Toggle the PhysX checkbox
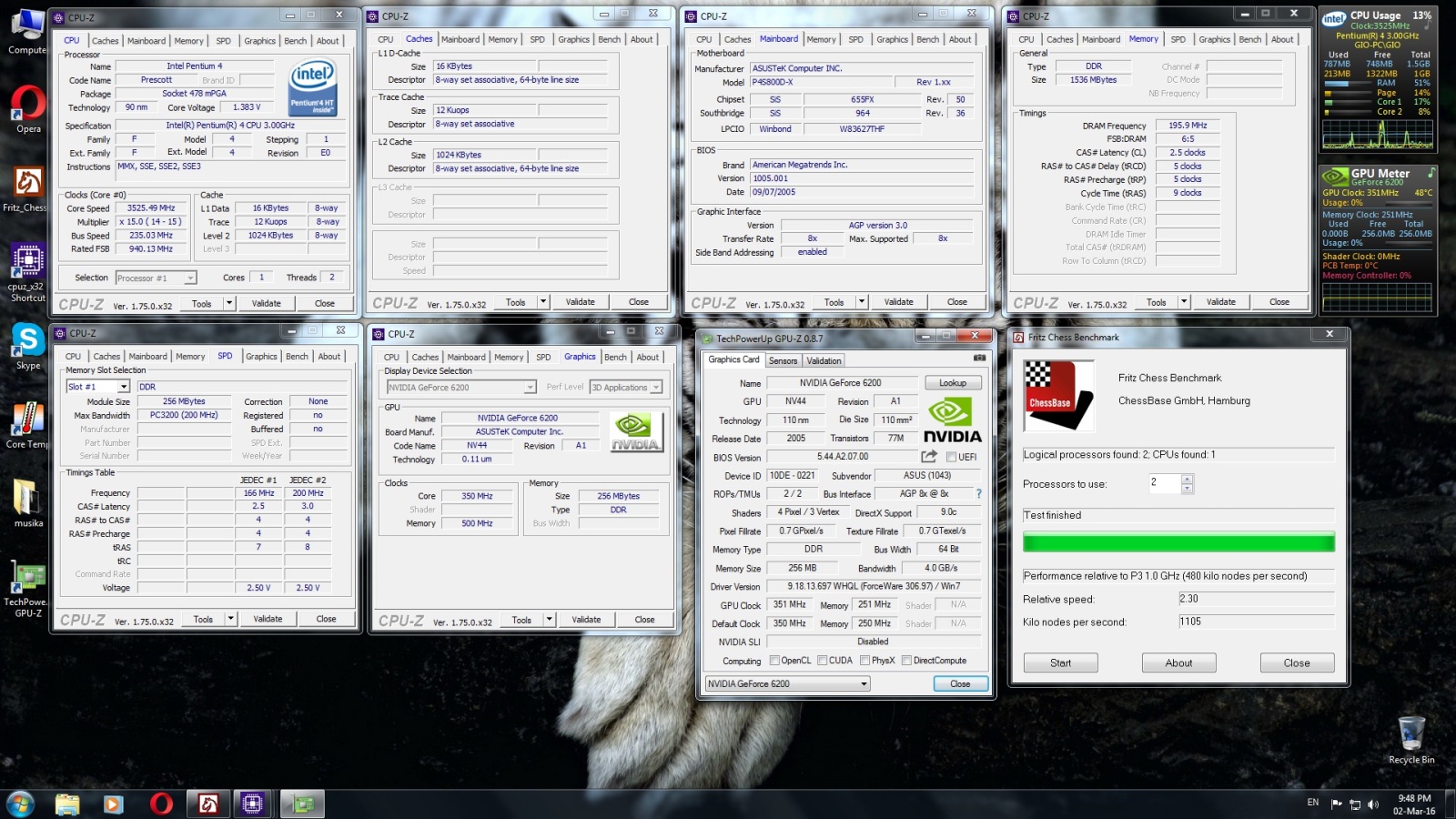Viewport: 1456px width, 819px height. [864, 661]
